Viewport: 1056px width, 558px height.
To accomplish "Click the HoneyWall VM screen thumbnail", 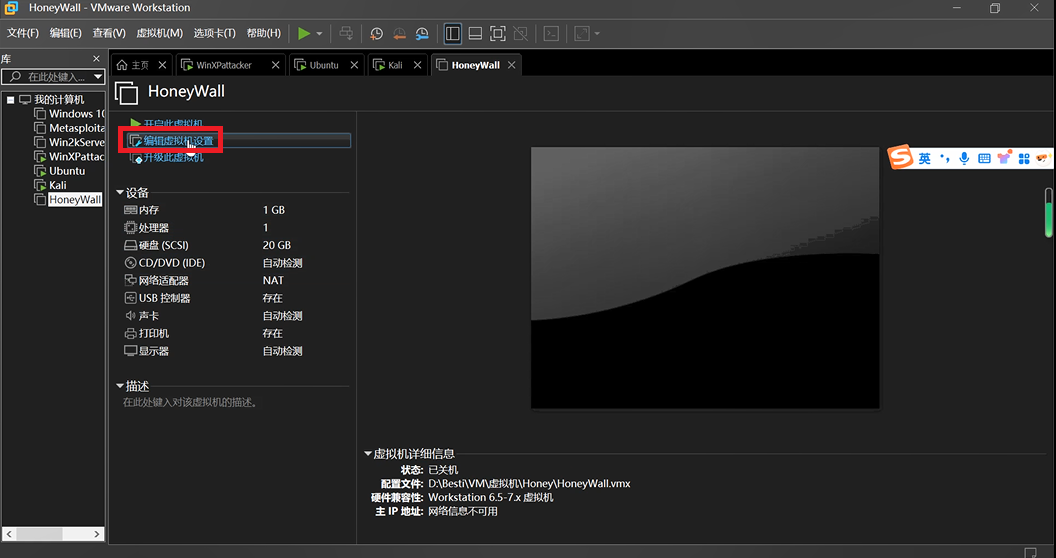I will pos(705,278).
